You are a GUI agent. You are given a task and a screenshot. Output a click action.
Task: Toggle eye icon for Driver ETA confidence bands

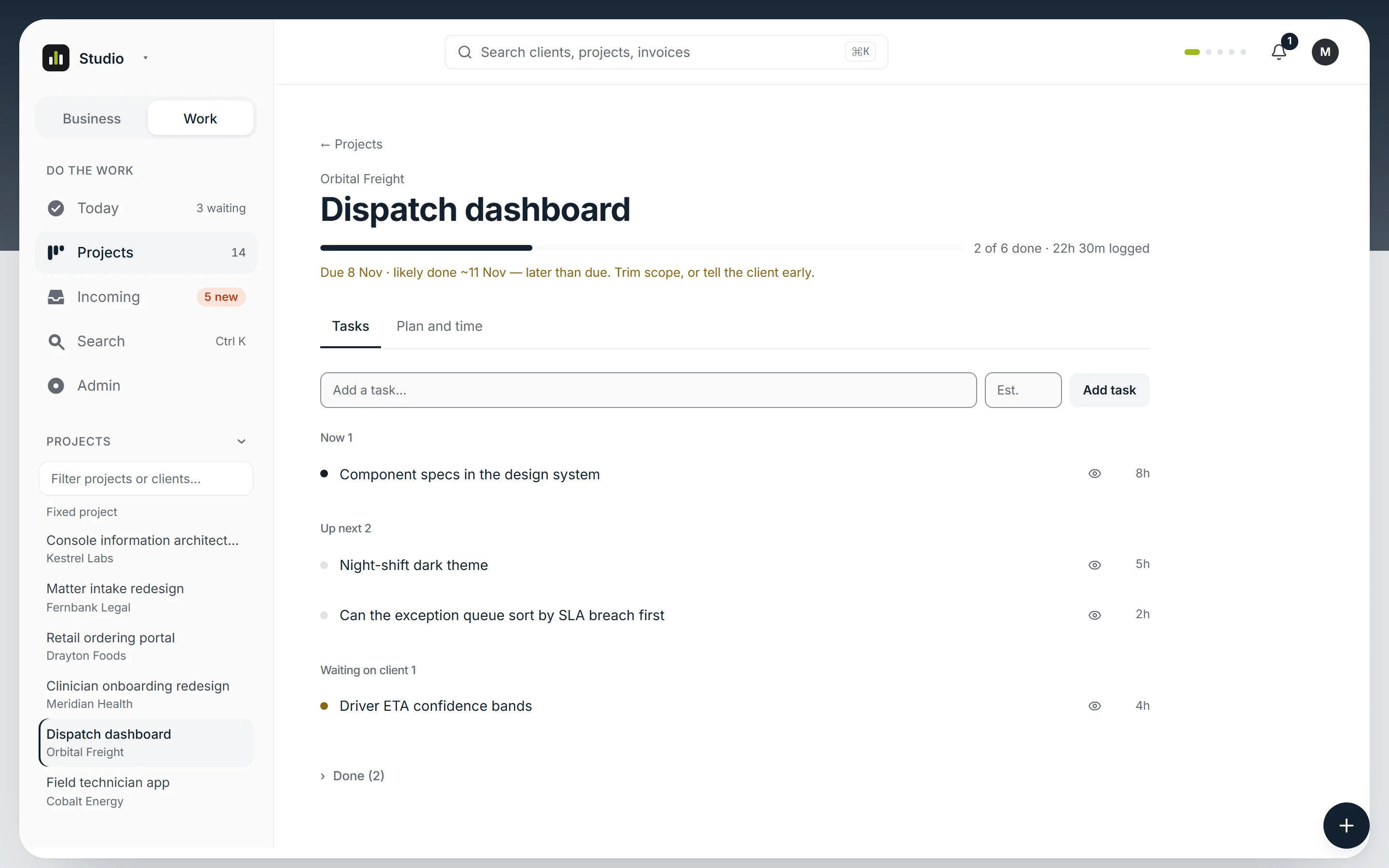[1094, 706]
